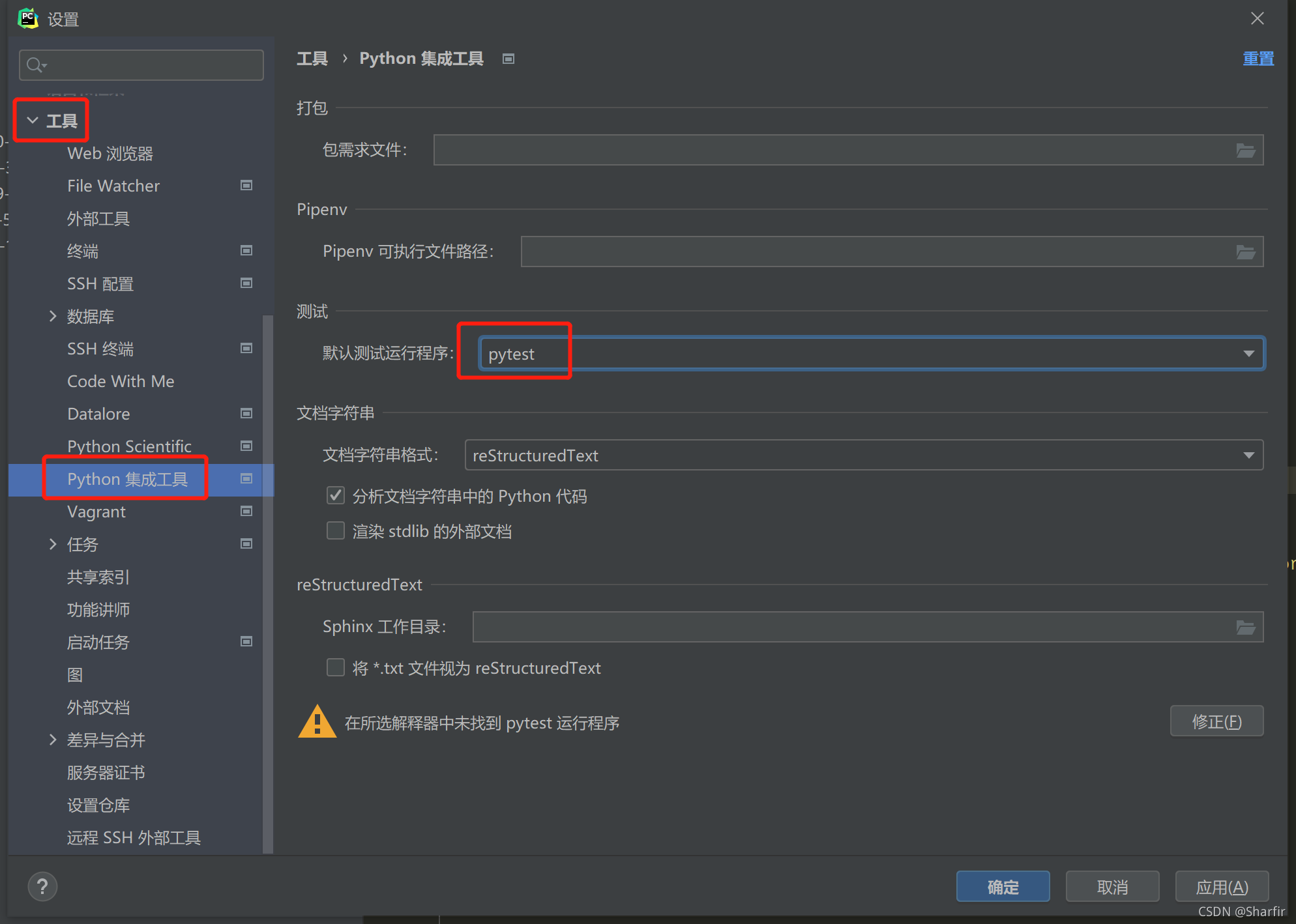This screenshot has width=1296, height=924.
Task: Focus the settings search field
Action: pyautogui.click(x=141, y=65)
